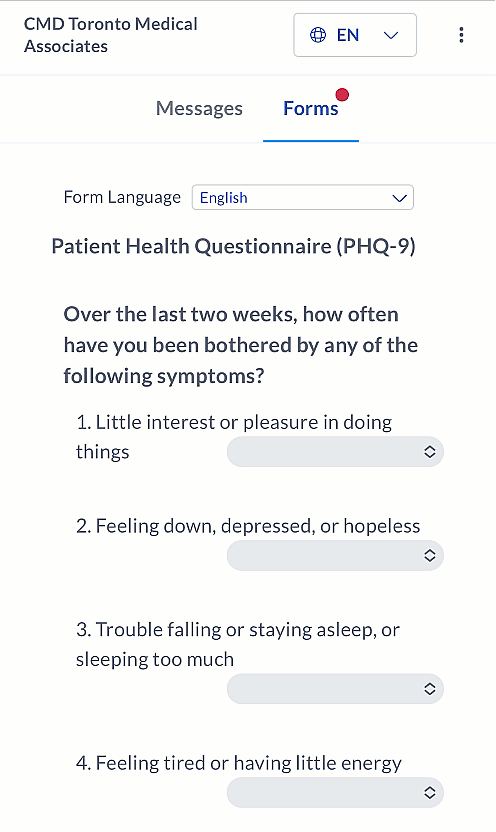Switch to the Messages tab
The height and width of the screenshot is (832, 496).
point(199,108)
